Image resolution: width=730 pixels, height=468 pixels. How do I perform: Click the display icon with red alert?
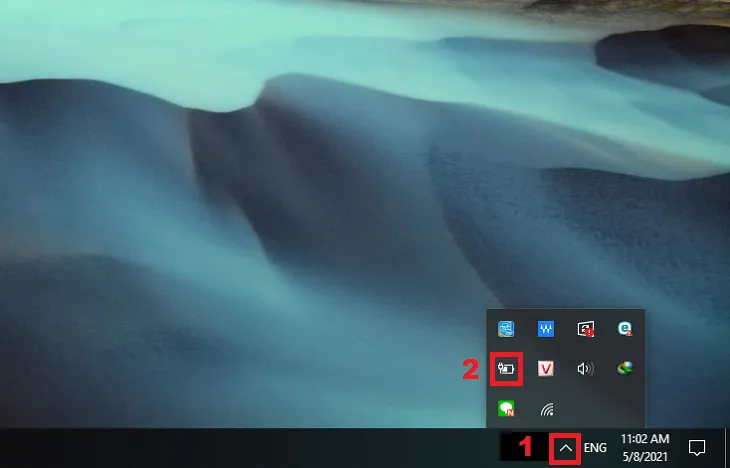tap(585, 329)
